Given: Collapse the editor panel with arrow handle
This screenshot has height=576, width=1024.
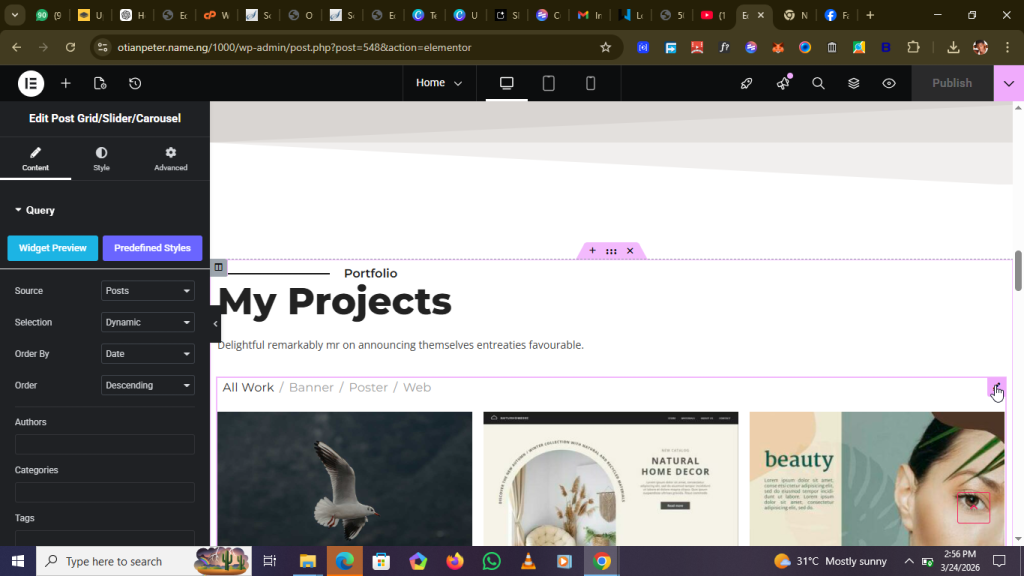Looking at the screenshot, I should [x=215, y=324].
